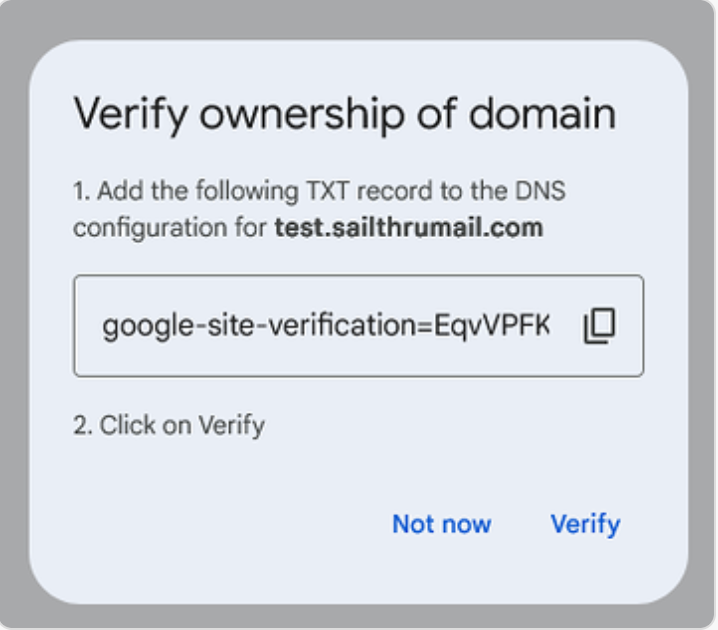Copy the TXT record to clipboard

click(599, 325)
